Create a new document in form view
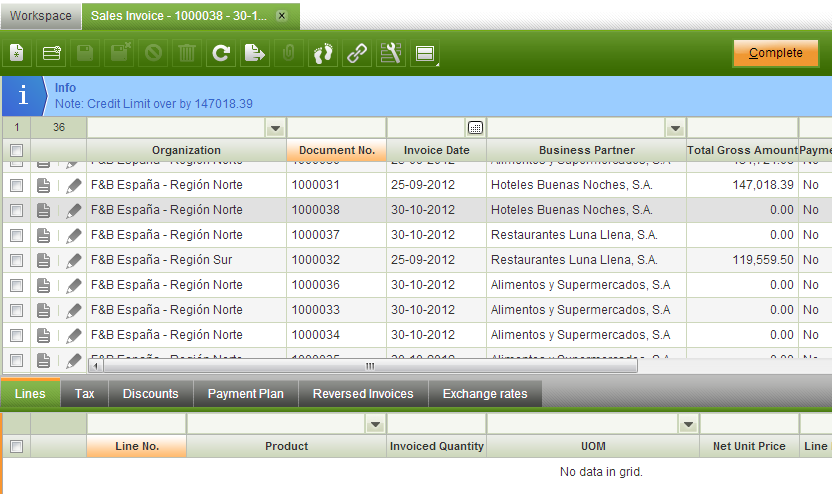 click(17, 53)
